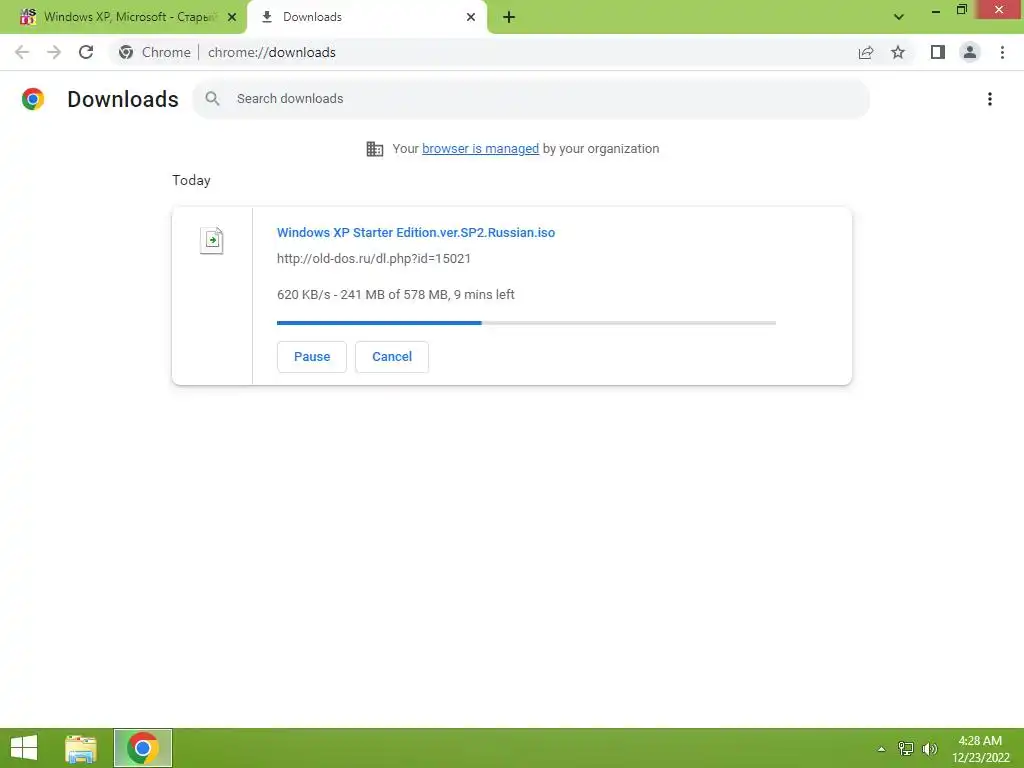Share this page via the share icon
1024x768 pixels.
click(866, 52)
